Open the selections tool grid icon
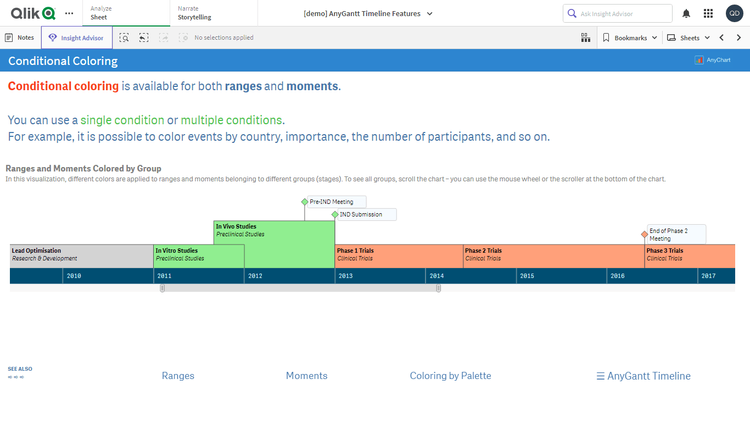This screenshot has width=750, height=422. [x=585, y=37]
